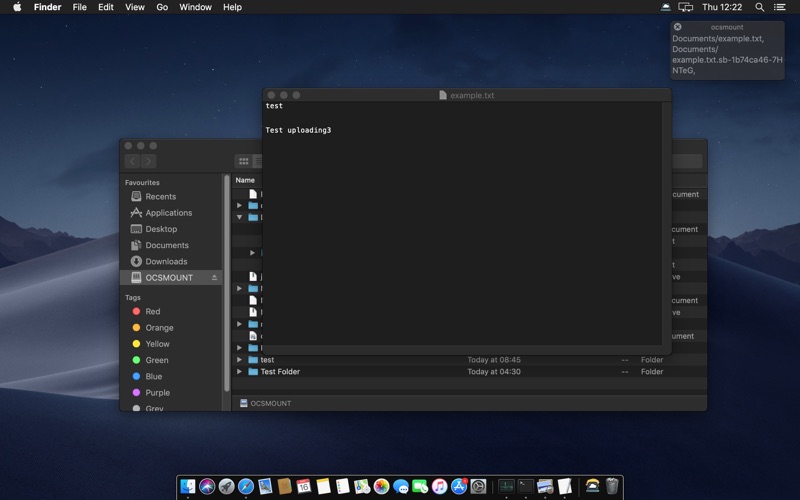Expand the Test Folder row
The height and width of the screenshot is (500, 800).
[x=239, y=372]
